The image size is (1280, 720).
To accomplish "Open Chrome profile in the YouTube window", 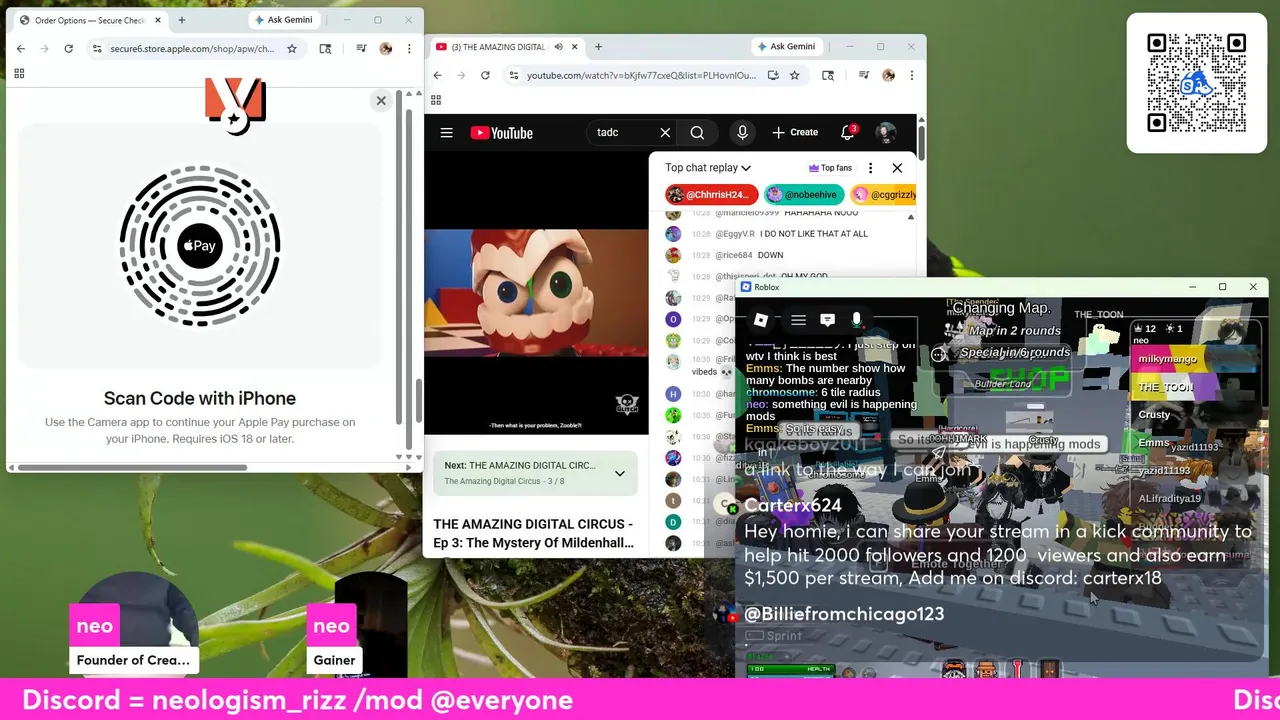I will [x=889, y=75].
